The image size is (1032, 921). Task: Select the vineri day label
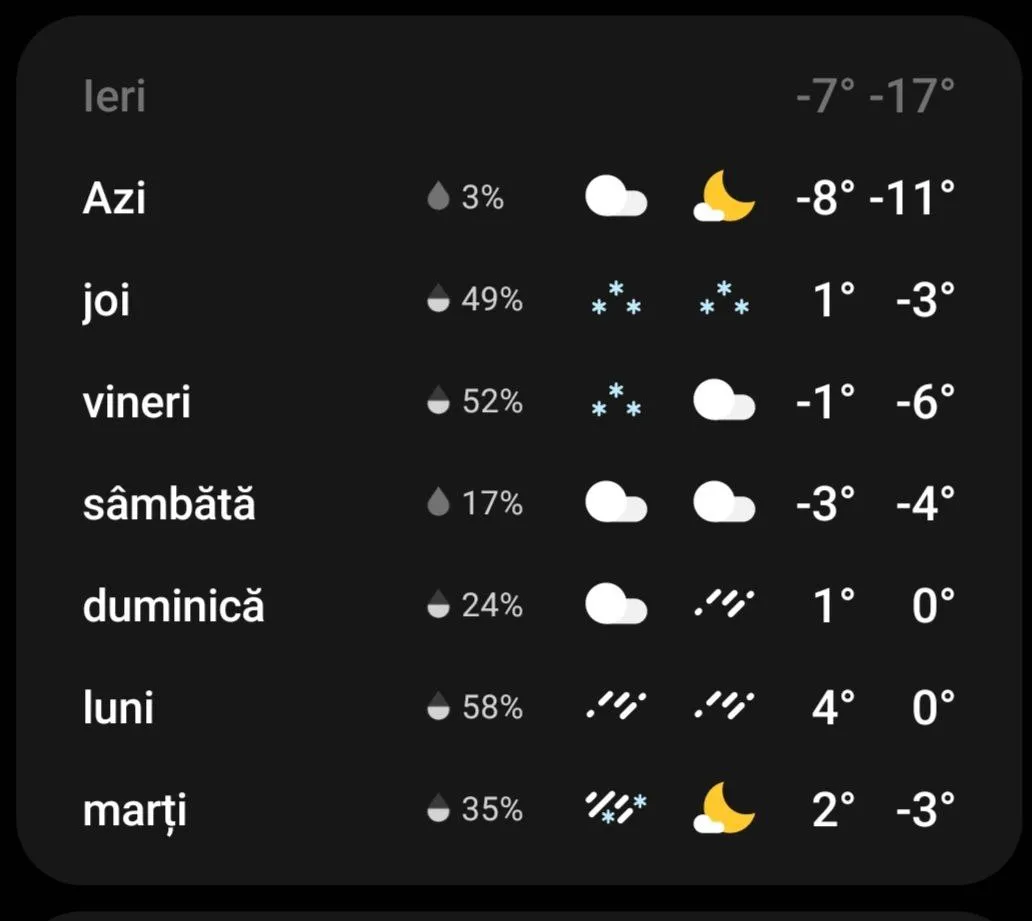pos(136,402)
